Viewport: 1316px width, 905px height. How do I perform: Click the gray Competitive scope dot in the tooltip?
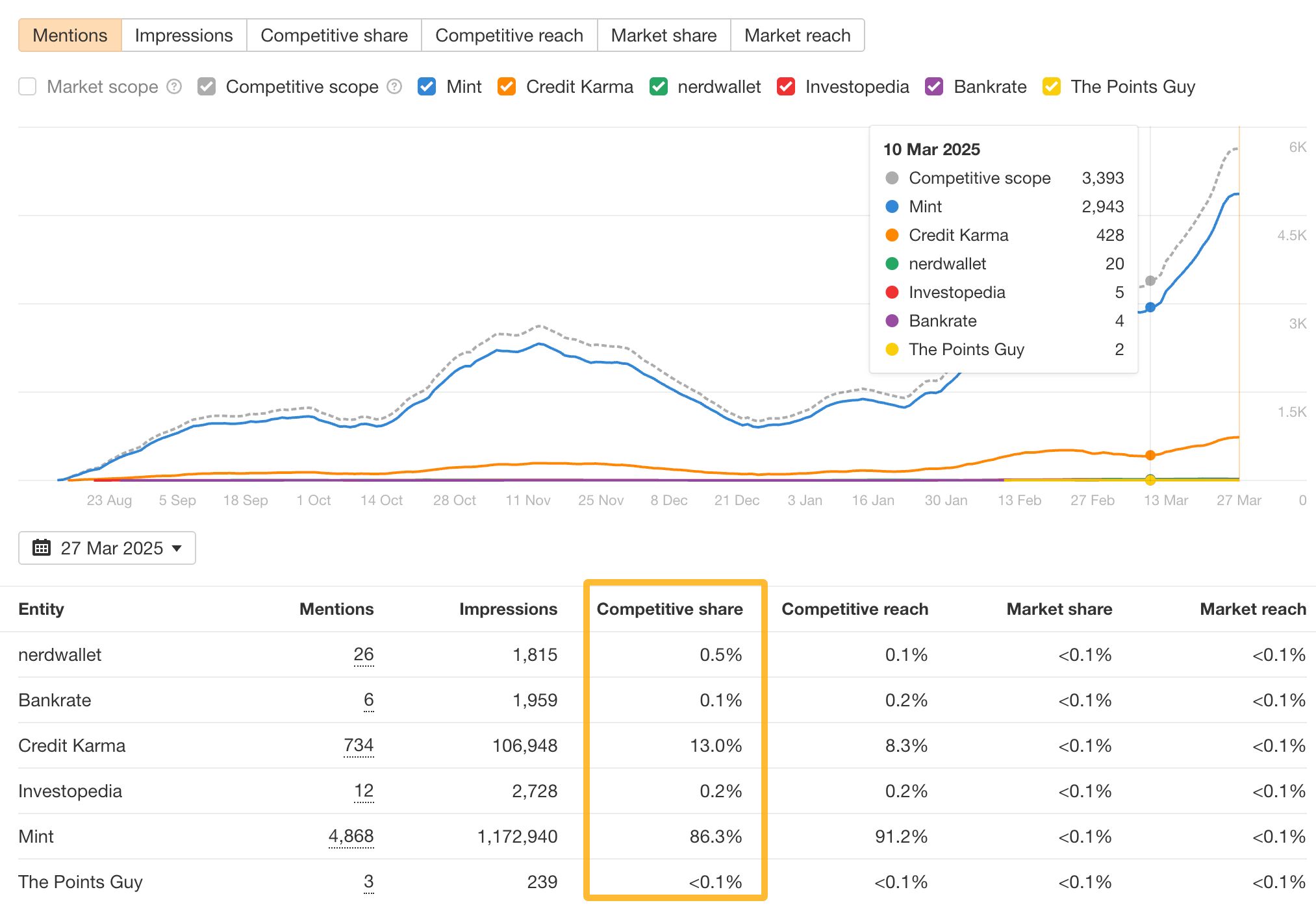[892, 178]
